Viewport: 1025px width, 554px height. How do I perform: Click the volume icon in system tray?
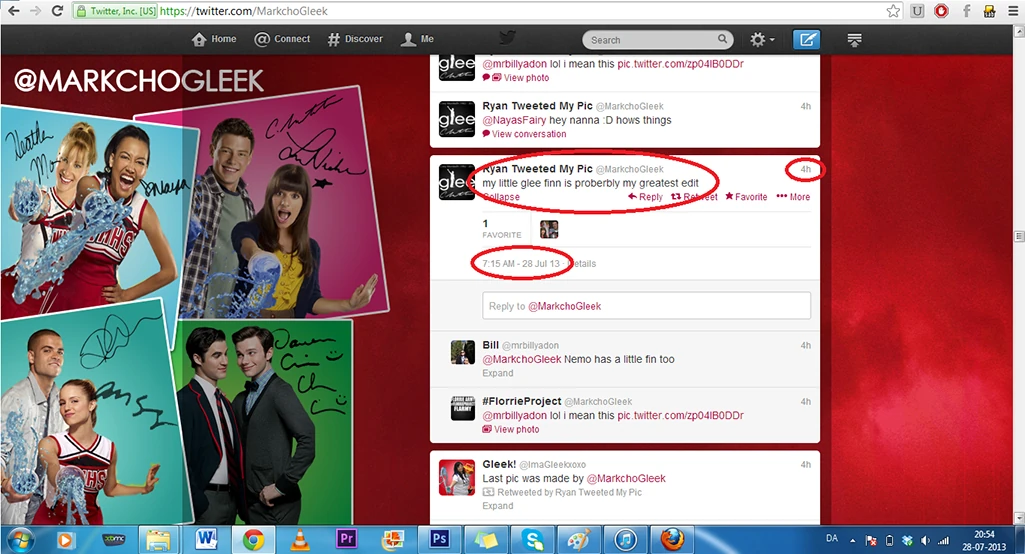[x=925, y=540]
